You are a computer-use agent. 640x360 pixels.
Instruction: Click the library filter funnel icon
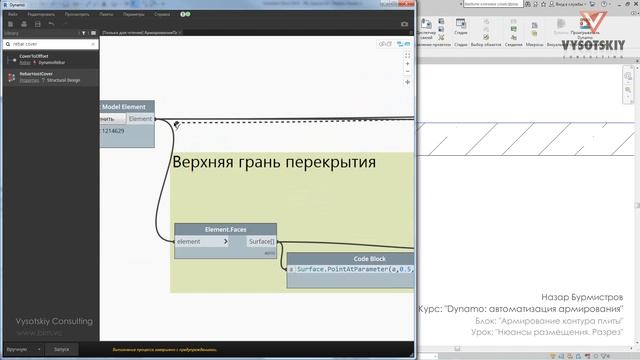coord(84,33)
